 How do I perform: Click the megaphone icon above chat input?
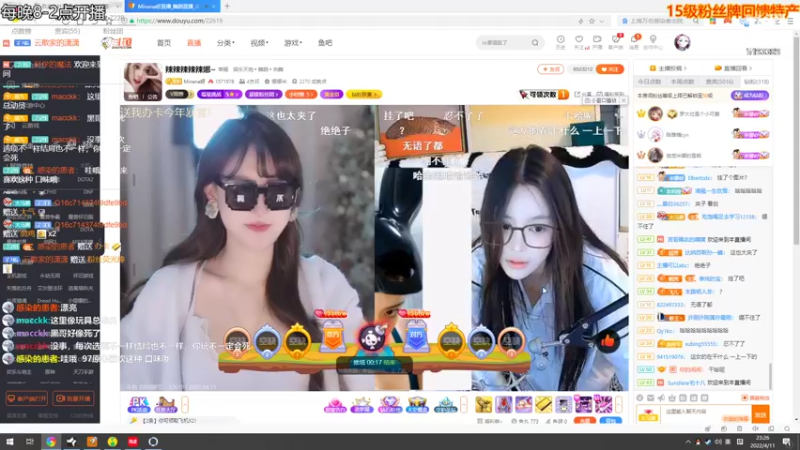(661, 397)
